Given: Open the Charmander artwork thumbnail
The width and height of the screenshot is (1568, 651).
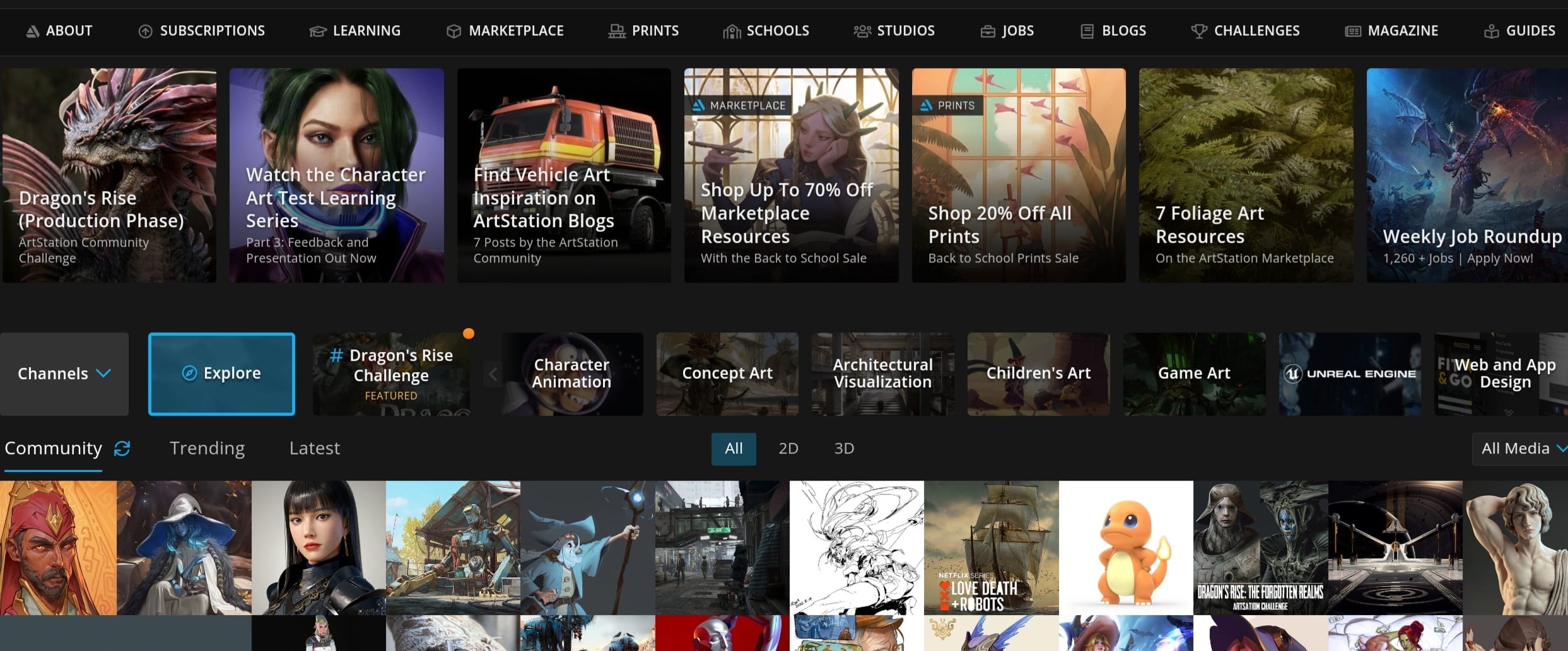Looking at the screenshot, I should 1126,548.
